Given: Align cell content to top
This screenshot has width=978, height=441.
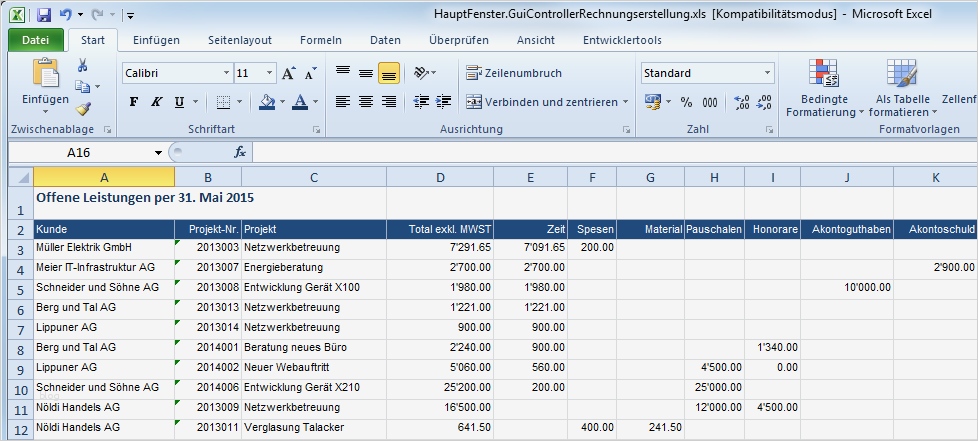Looking at the screenshot, I should 343,73.
